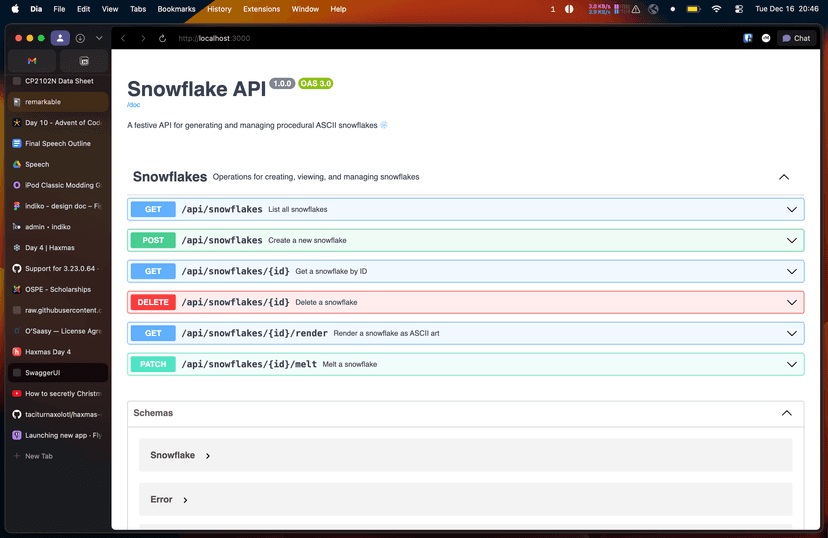828x538 pixels.
Task: Go back using the back arrow
Action: pyautogui.click(x=123, y=38)
